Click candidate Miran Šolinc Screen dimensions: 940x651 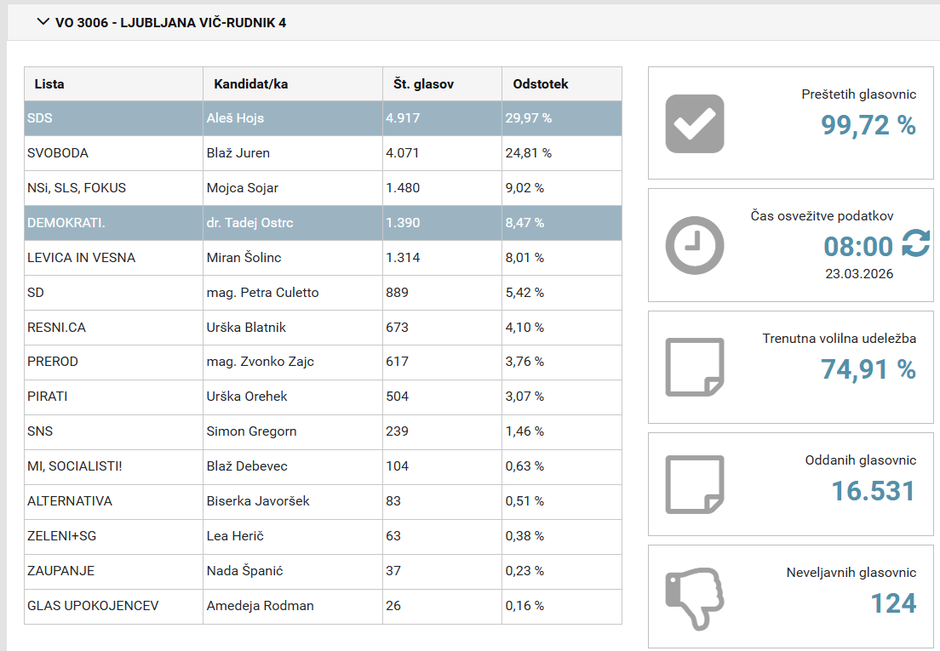(244, 258)
